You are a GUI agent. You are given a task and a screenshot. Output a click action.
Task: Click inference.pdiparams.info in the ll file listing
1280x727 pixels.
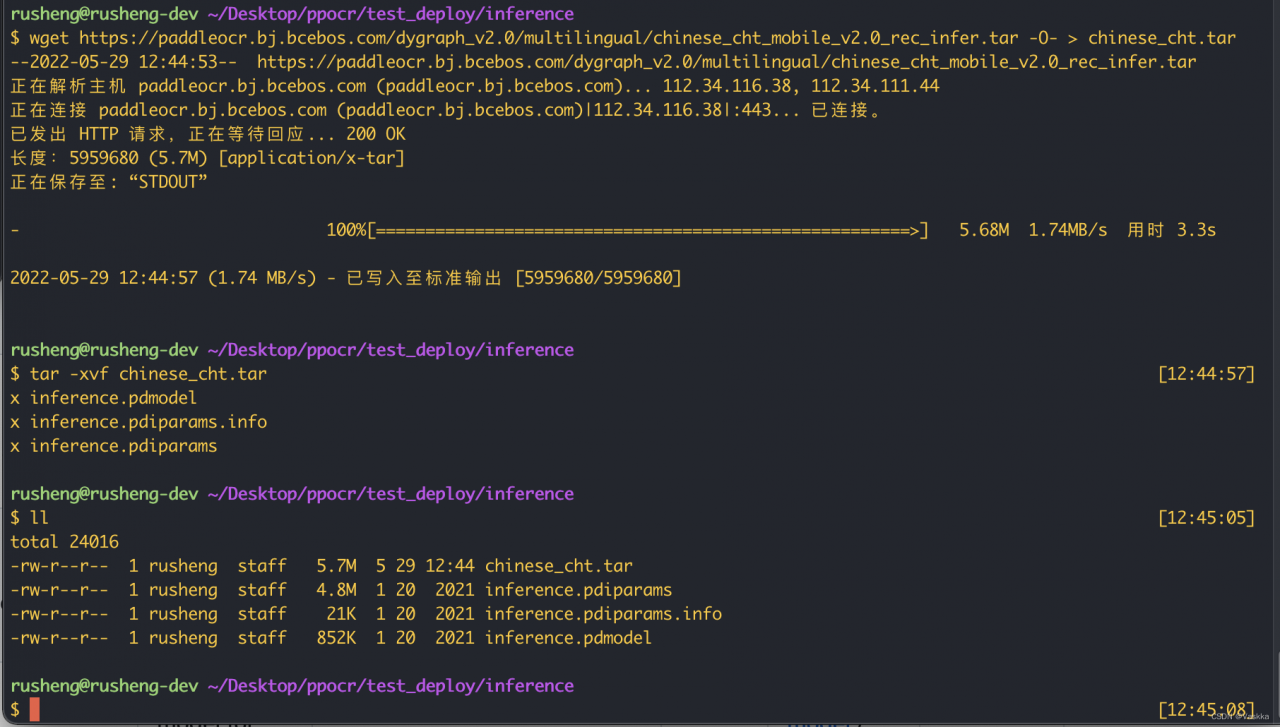[x=603, y=614]
